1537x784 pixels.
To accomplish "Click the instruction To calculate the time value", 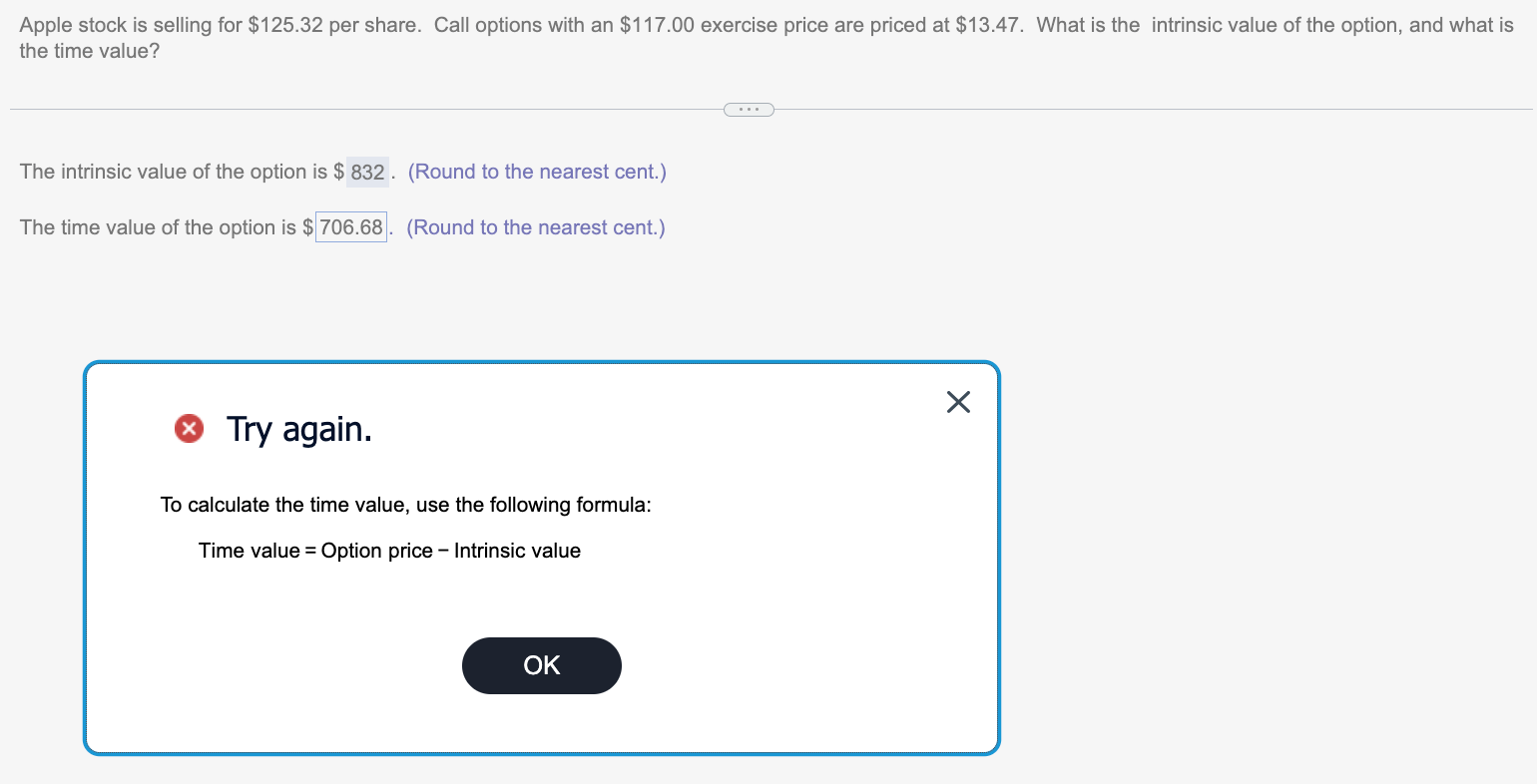I will (x=405, y=504).
